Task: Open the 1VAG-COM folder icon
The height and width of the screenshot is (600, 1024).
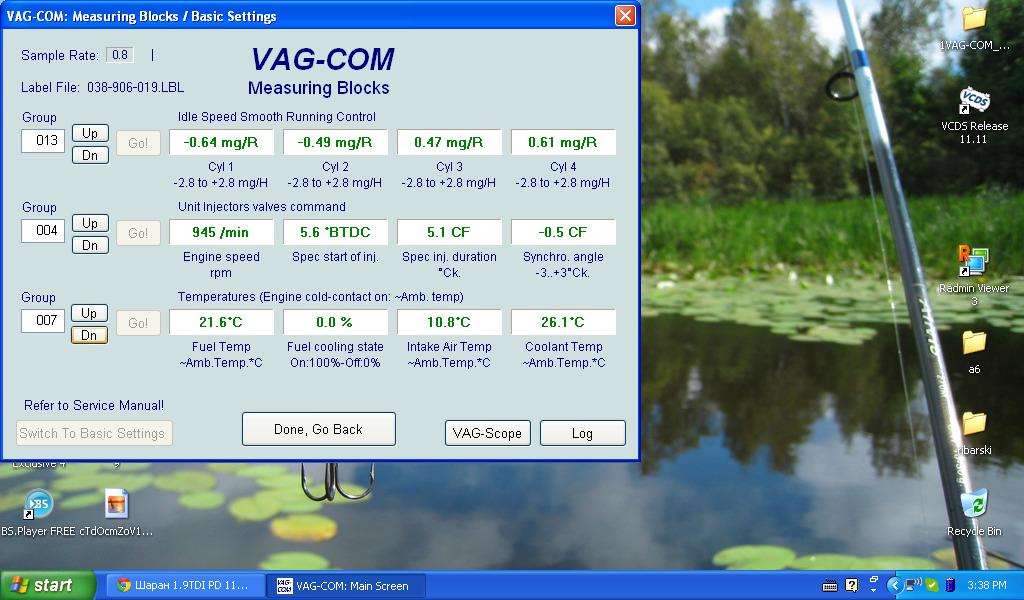Action: click(x=974, y=19)
